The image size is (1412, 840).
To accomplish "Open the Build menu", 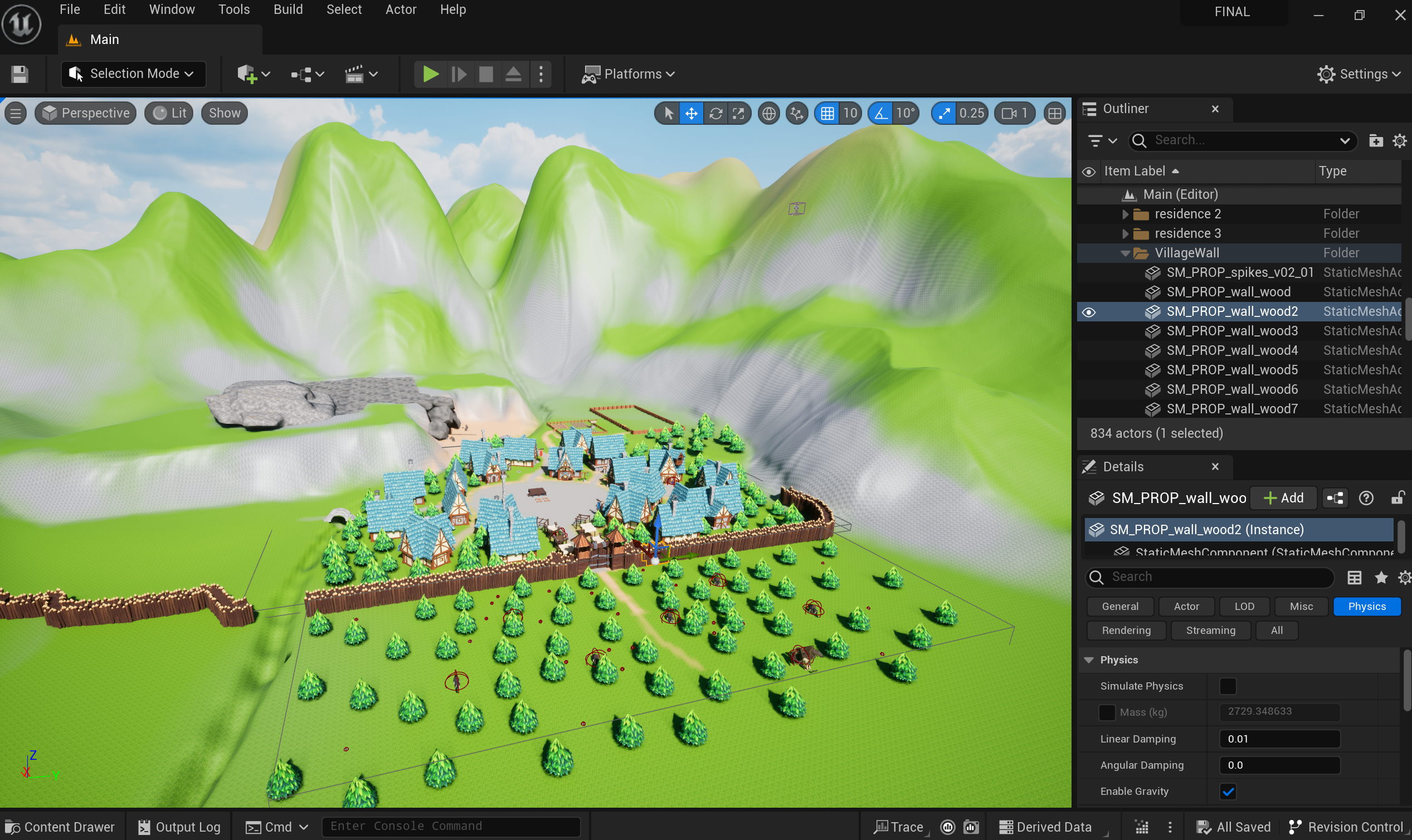I will 288,9.
